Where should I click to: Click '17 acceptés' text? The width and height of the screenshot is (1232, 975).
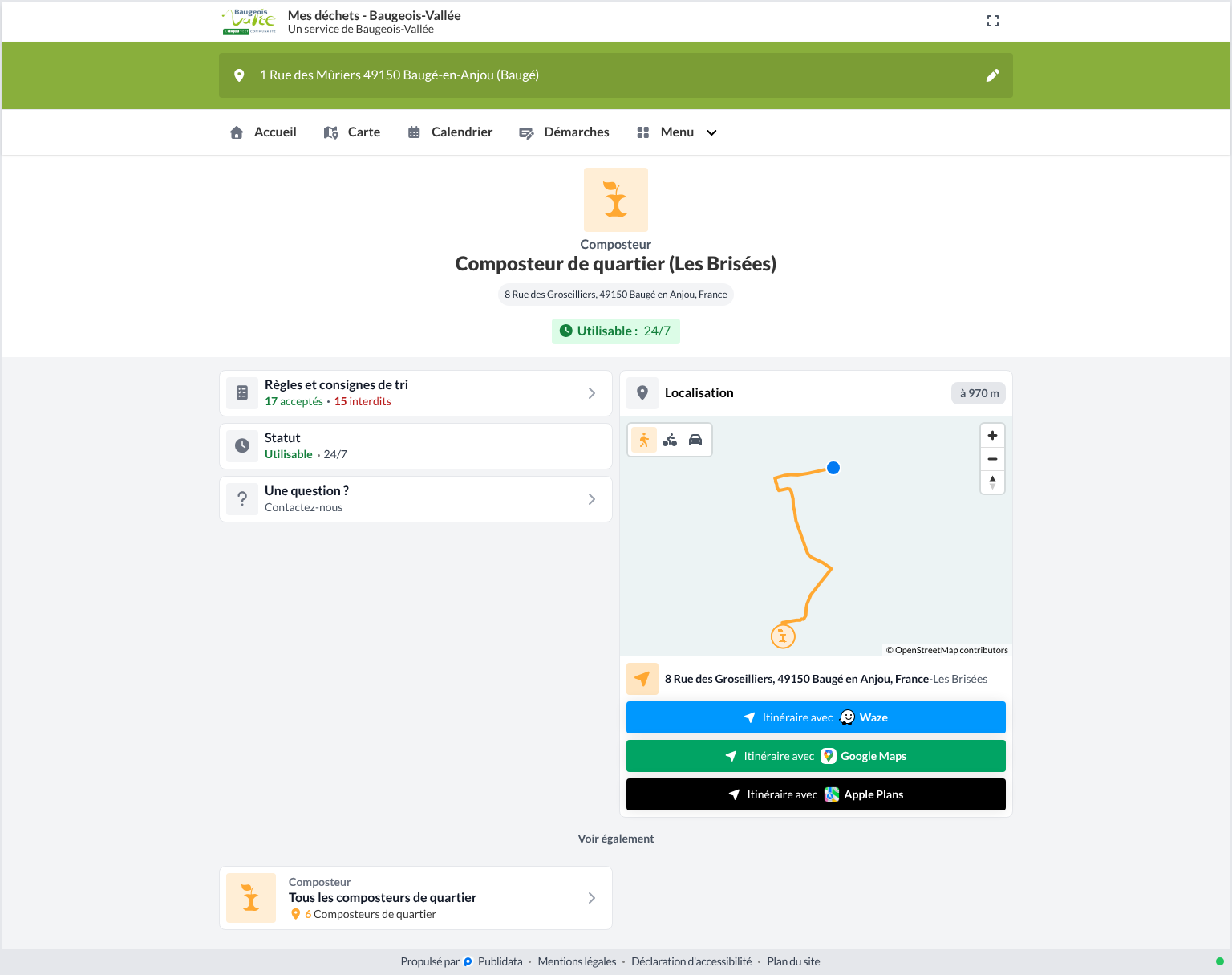(x=294, y=401)
